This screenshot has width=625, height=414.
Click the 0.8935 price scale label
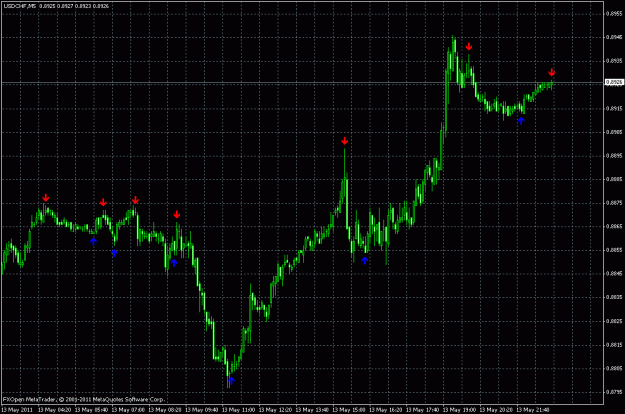coord(614,61)
